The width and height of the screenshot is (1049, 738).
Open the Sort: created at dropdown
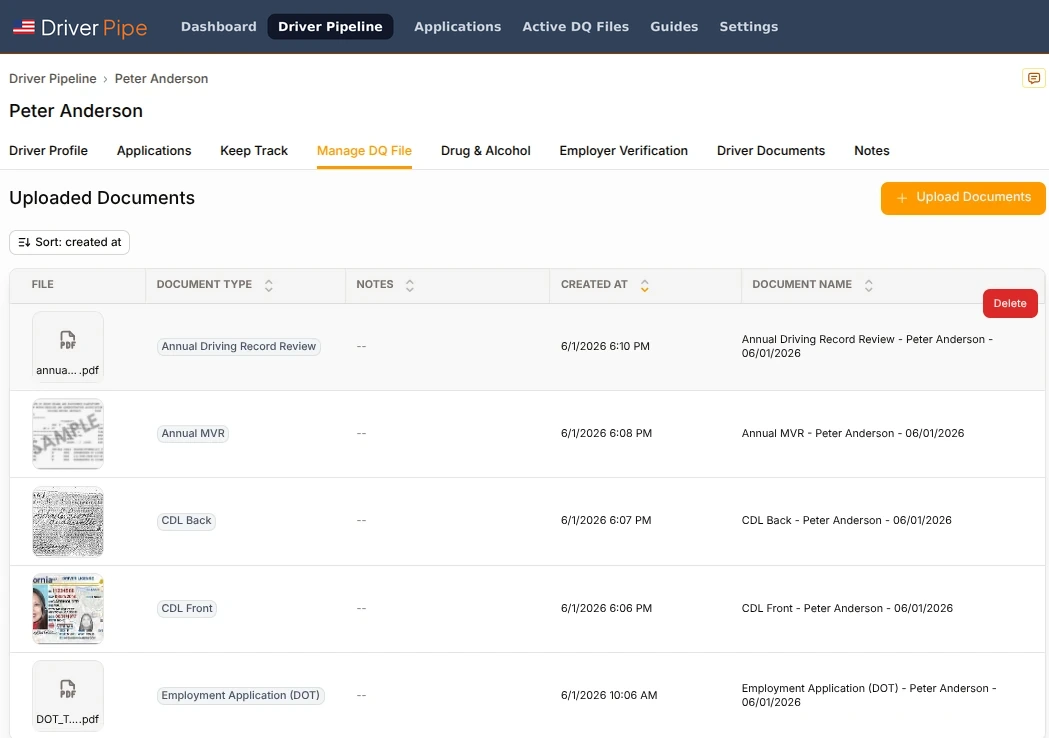coord(70,242)
